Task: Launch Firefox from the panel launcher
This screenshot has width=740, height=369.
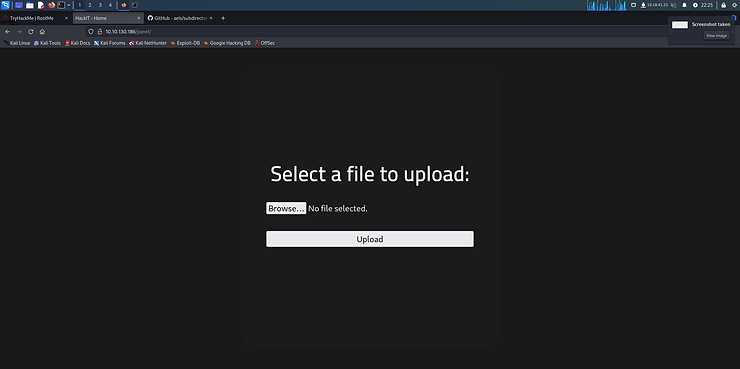Action: tap(51, 5)
